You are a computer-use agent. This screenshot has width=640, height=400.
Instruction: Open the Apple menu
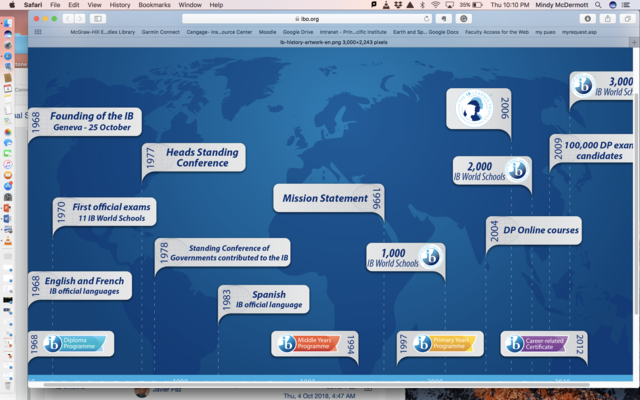click(x=11, y=5)
